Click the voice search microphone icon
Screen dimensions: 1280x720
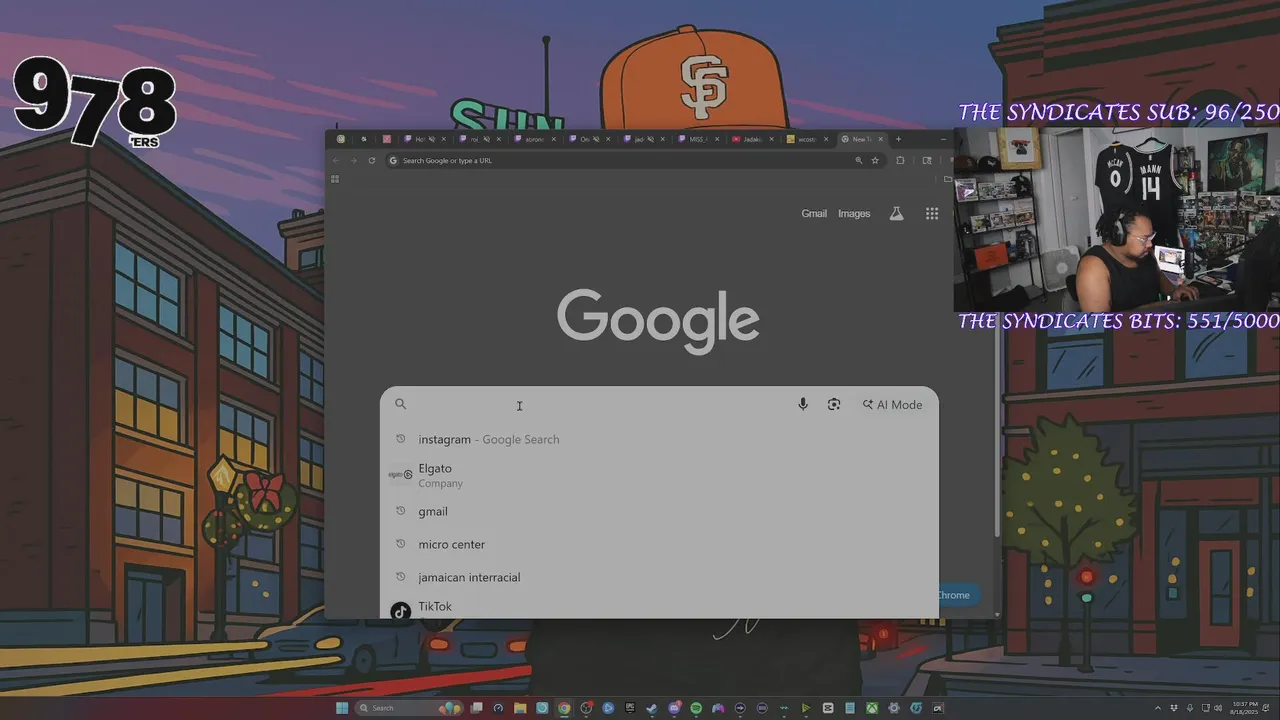tap(802, 404)
